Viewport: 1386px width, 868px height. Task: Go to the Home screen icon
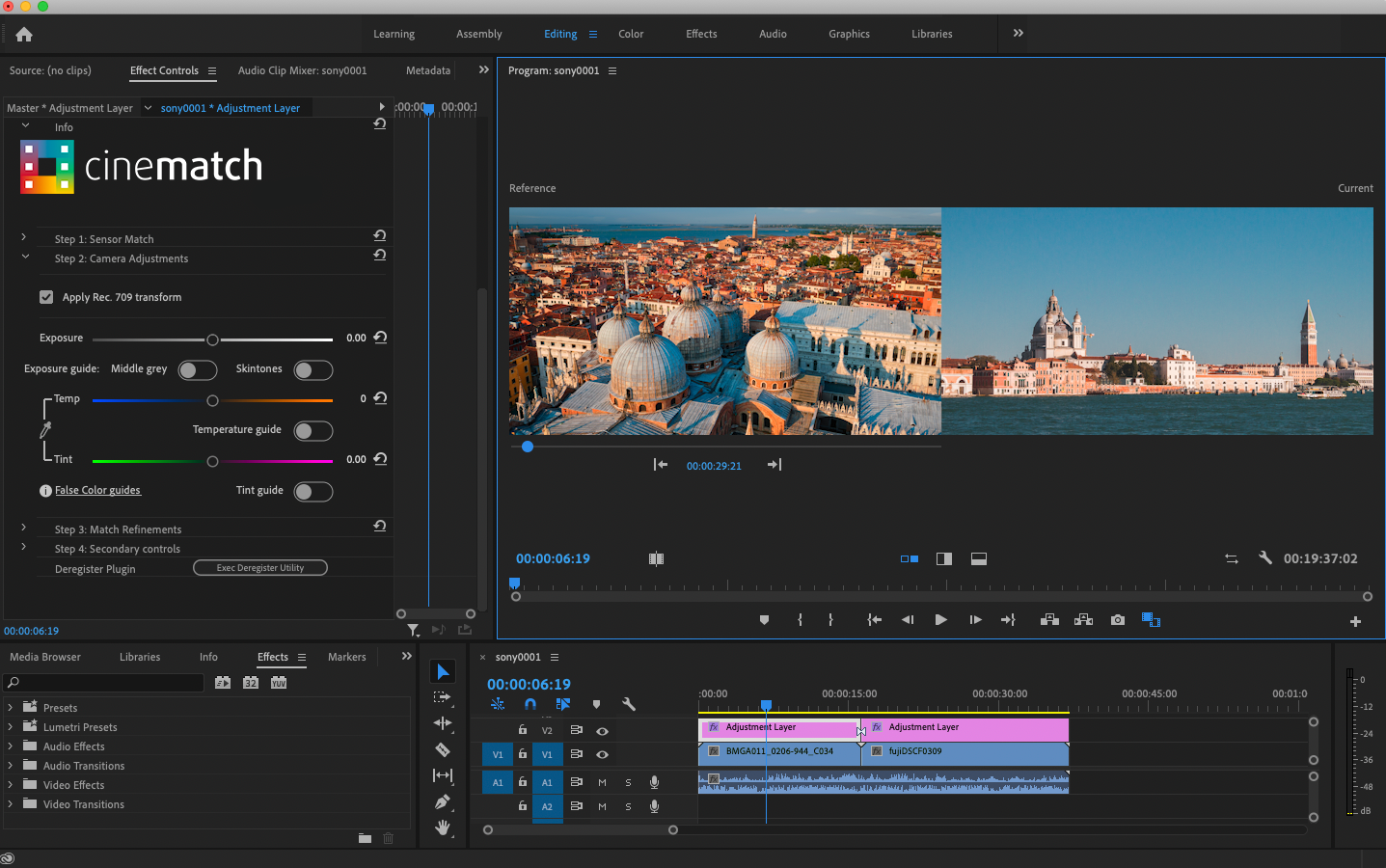(x=24, y=35)
